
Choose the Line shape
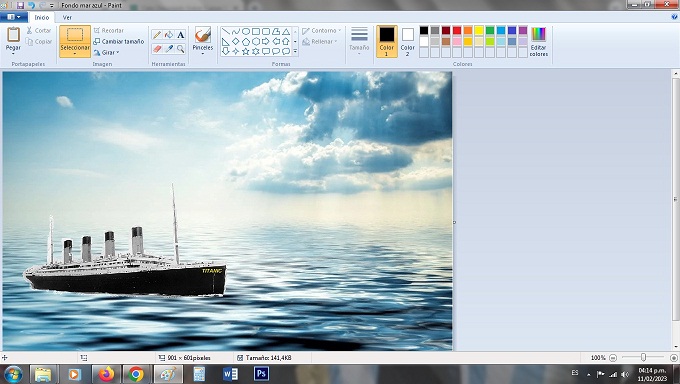pos(226,31)
